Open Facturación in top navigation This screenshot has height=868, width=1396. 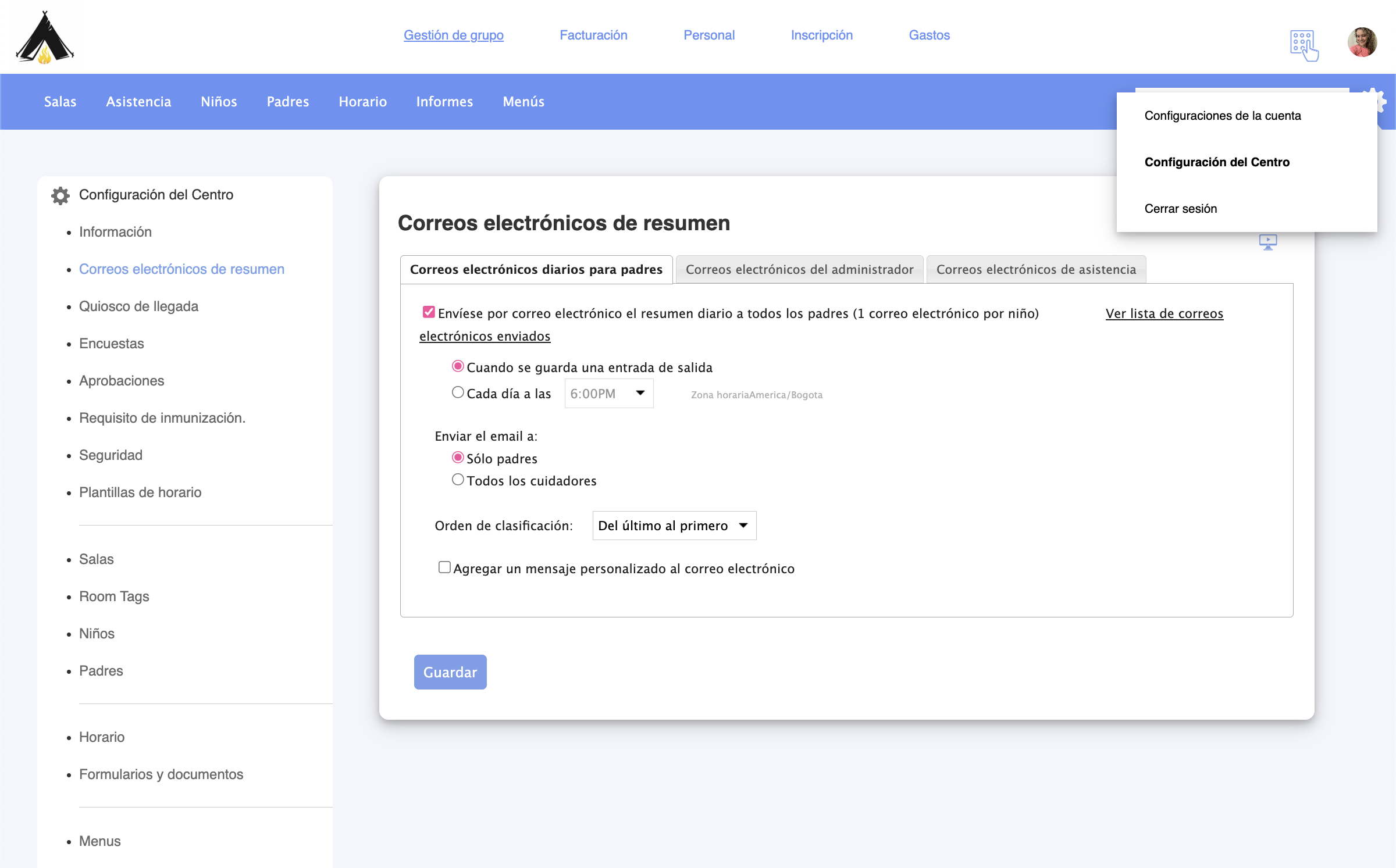[x=593, y=35]
